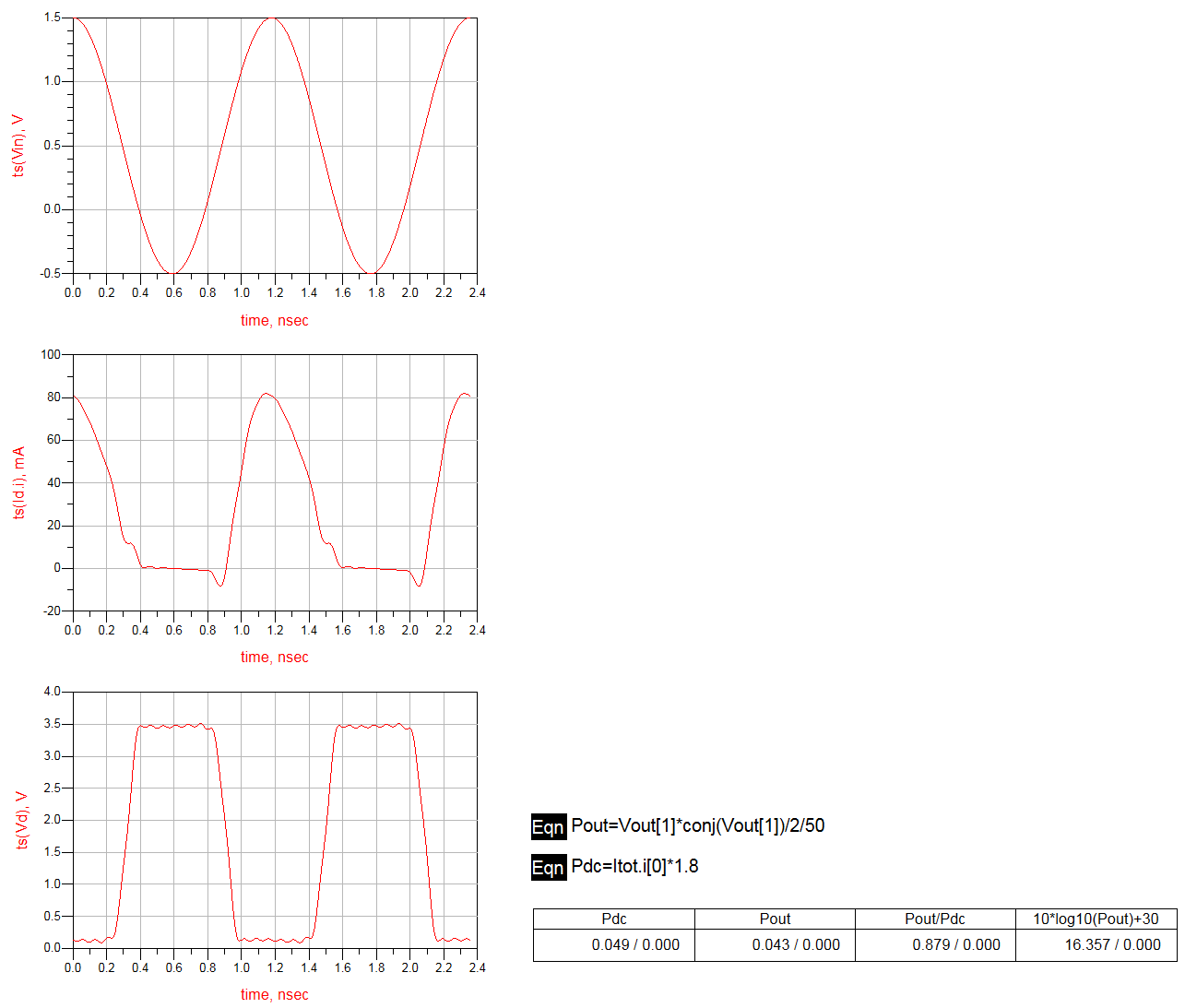Click the 1.5 tick label on Vin axis

pos(53,18)
